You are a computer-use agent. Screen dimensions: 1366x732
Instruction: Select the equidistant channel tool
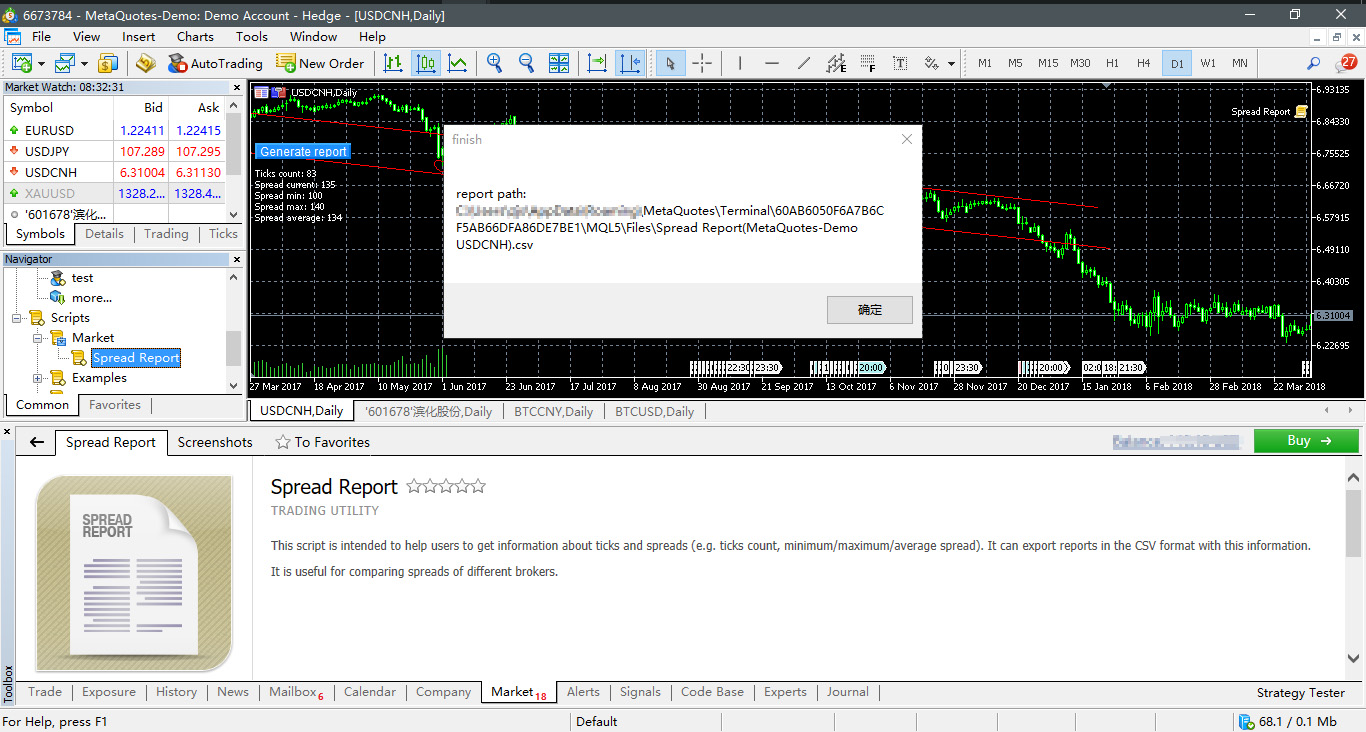(837, 63)
